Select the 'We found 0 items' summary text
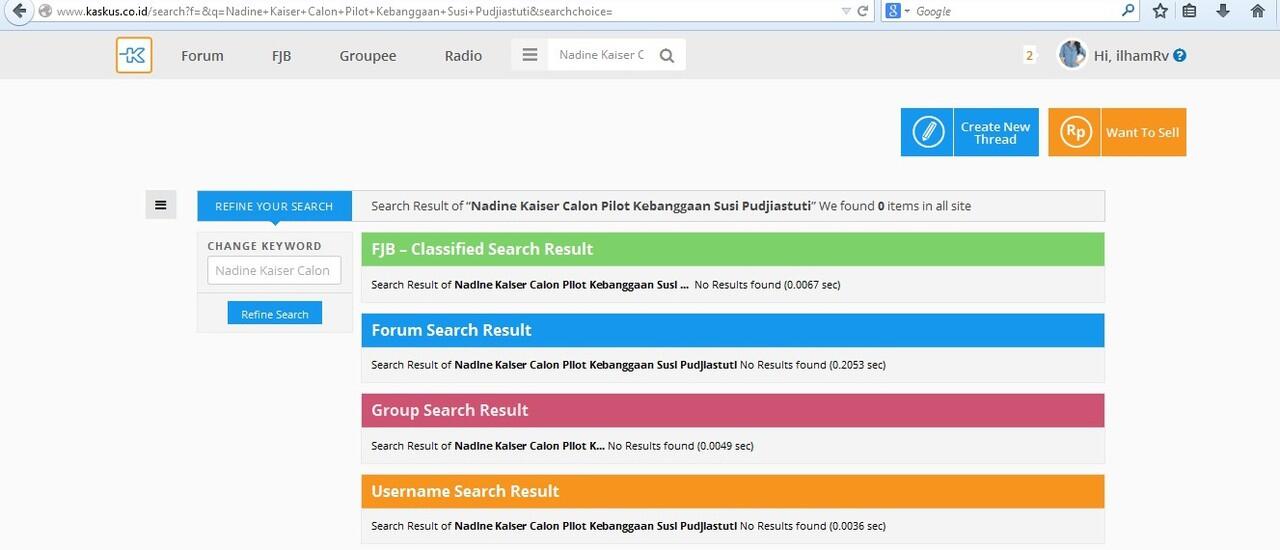Viewport: 1280px width, 550px height. [x=870, y=206]
